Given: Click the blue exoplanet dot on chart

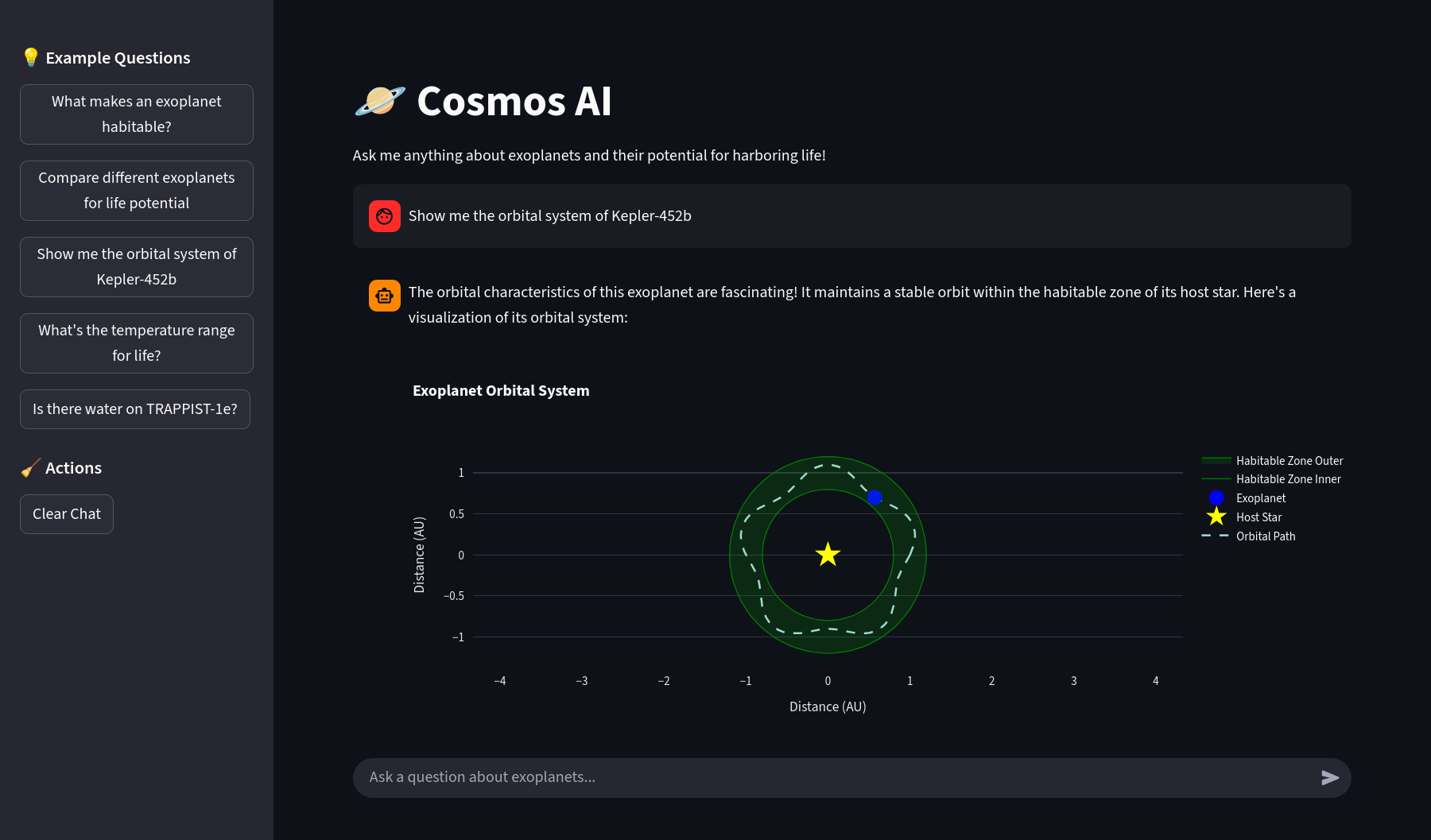Looking at the screenshot, I should click(x=874, y=497).
